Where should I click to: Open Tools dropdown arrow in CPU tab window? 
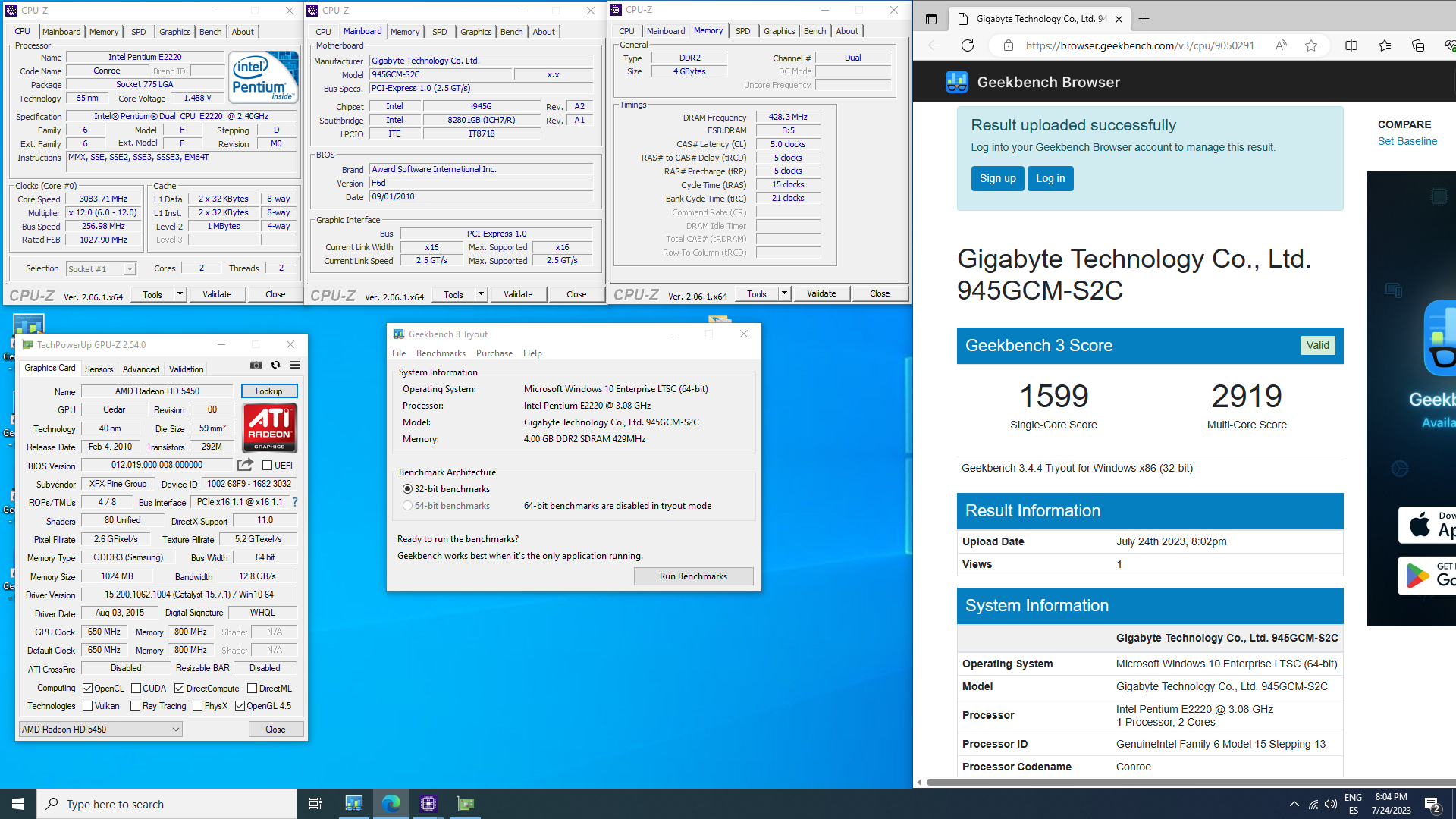click(x=180, y=294)
